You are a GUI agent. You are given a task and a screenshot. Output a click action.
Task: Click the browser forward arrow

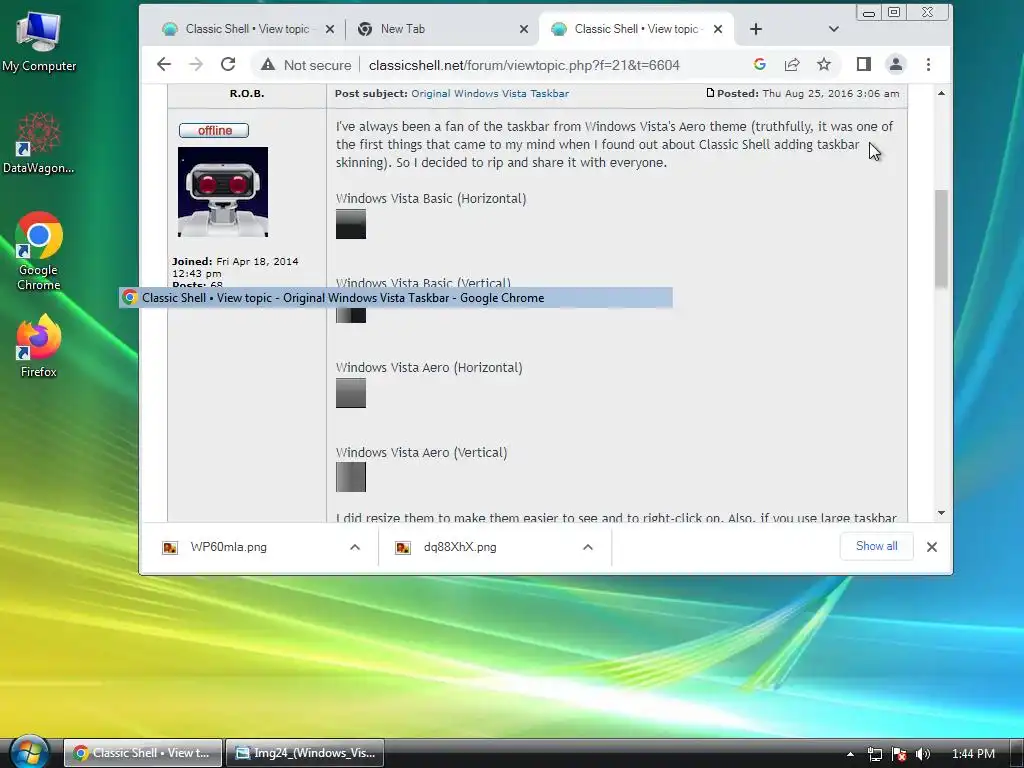pyautogui.click(x=195, y=64)
